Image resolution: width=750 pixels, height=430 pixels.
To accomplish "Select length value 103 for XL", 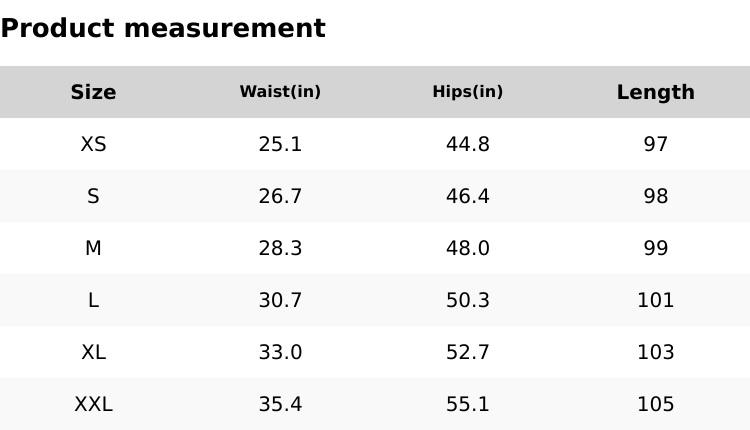I will point(655,352).
